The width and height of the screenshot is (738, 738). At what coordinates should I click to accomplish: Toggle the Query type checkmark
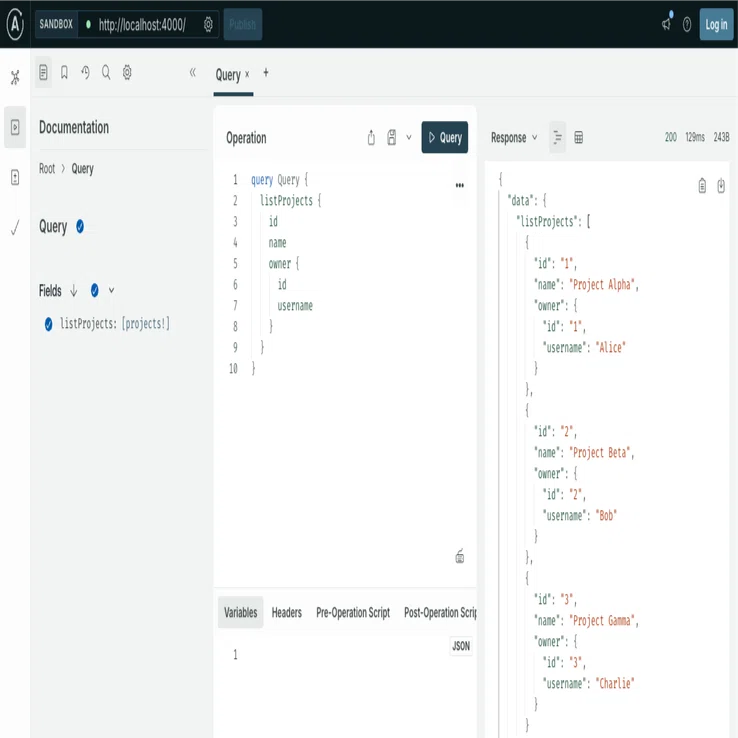point(80,226)
